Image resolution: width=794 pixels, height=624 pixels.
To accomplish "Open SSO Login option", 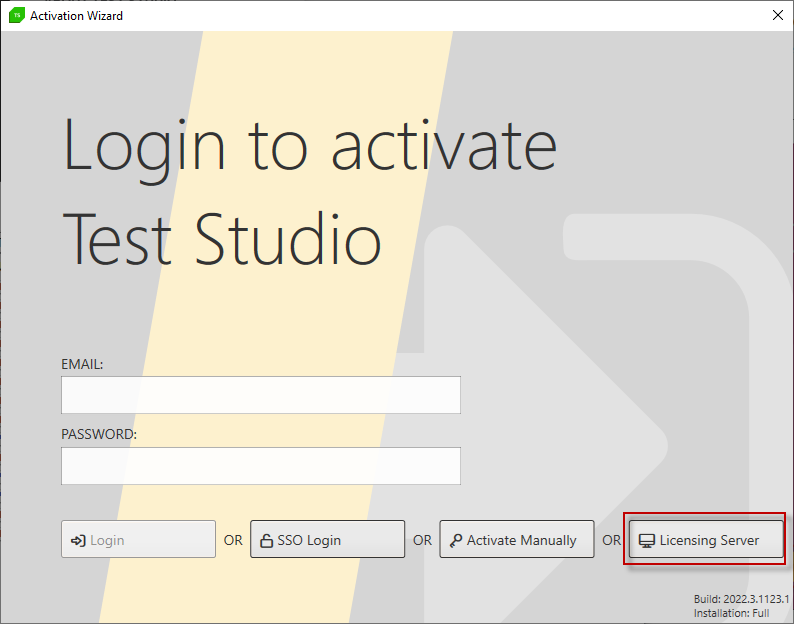I will click(x=328, y=539).
